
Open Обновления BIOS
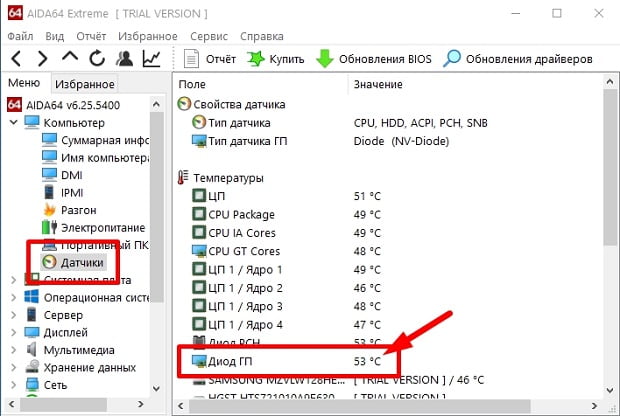coord(374,59)
